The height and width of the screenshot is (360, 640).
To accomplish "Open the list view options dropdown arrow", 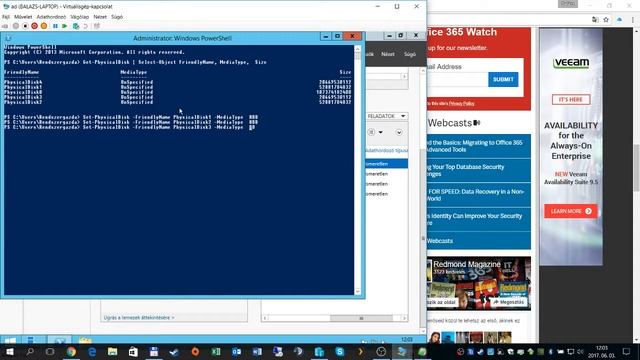I will click(380, 132).
